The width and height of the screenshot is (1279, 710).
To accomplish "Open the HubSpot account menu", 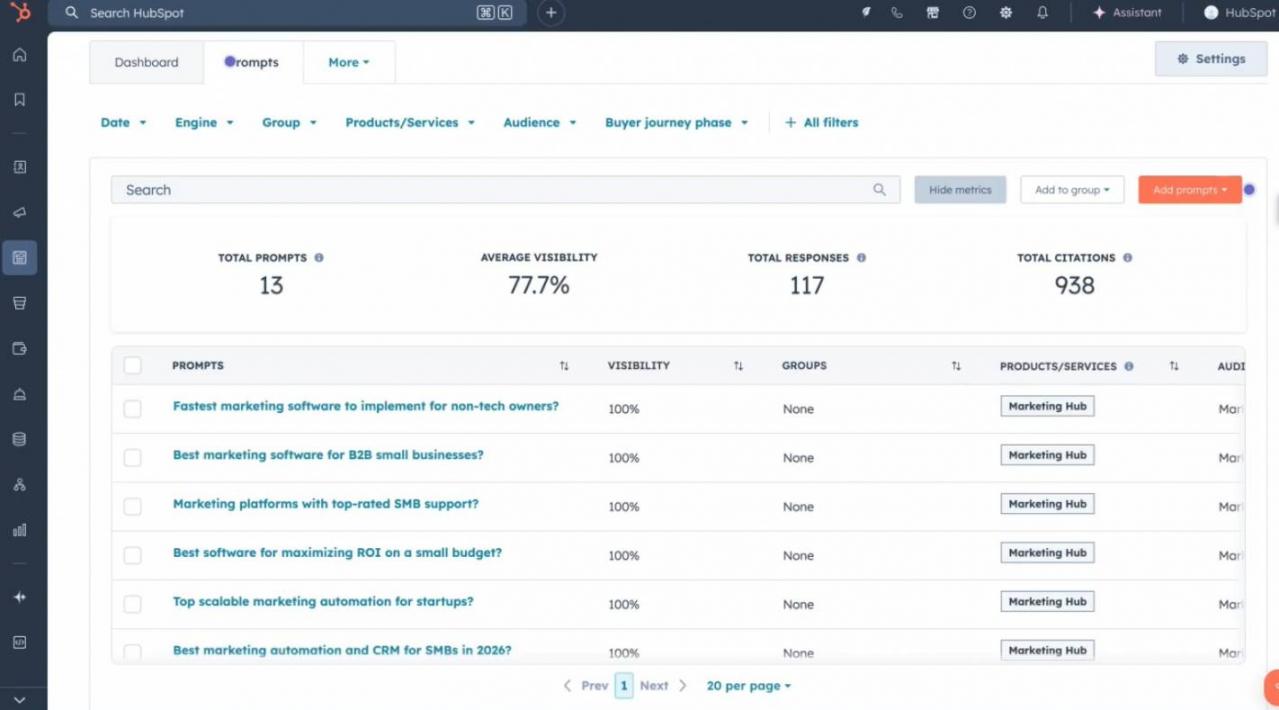I will [1240, 13].
